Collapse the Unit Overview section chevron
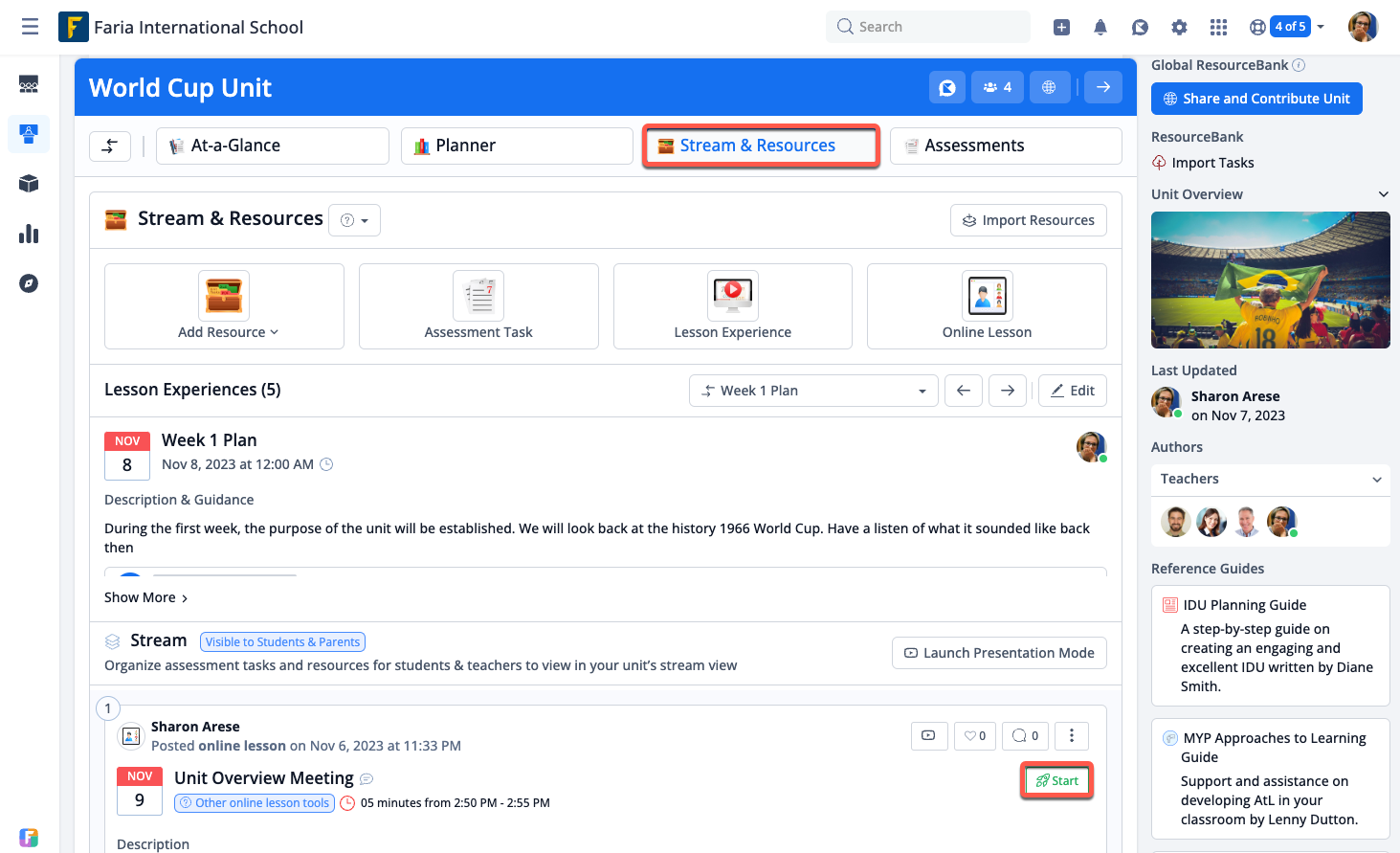Screen dimensions: 1400x853 1383,194
